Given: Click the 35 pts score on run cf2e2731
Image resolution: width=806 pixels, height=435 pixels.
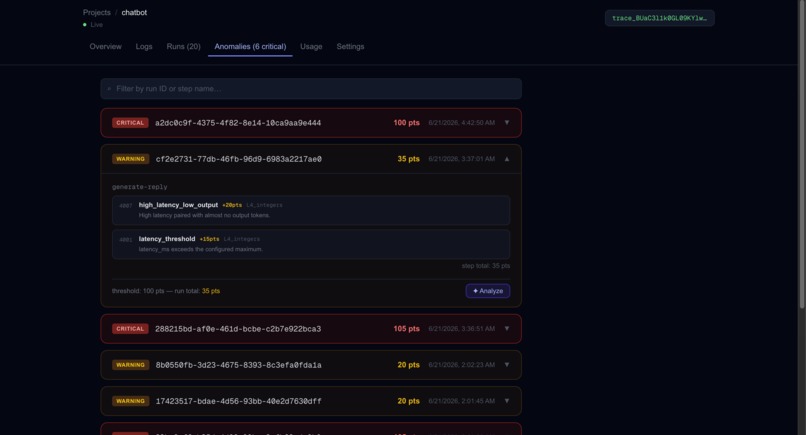Looking at the screenshot, I should pyautogui.click(x=409, y=159).
